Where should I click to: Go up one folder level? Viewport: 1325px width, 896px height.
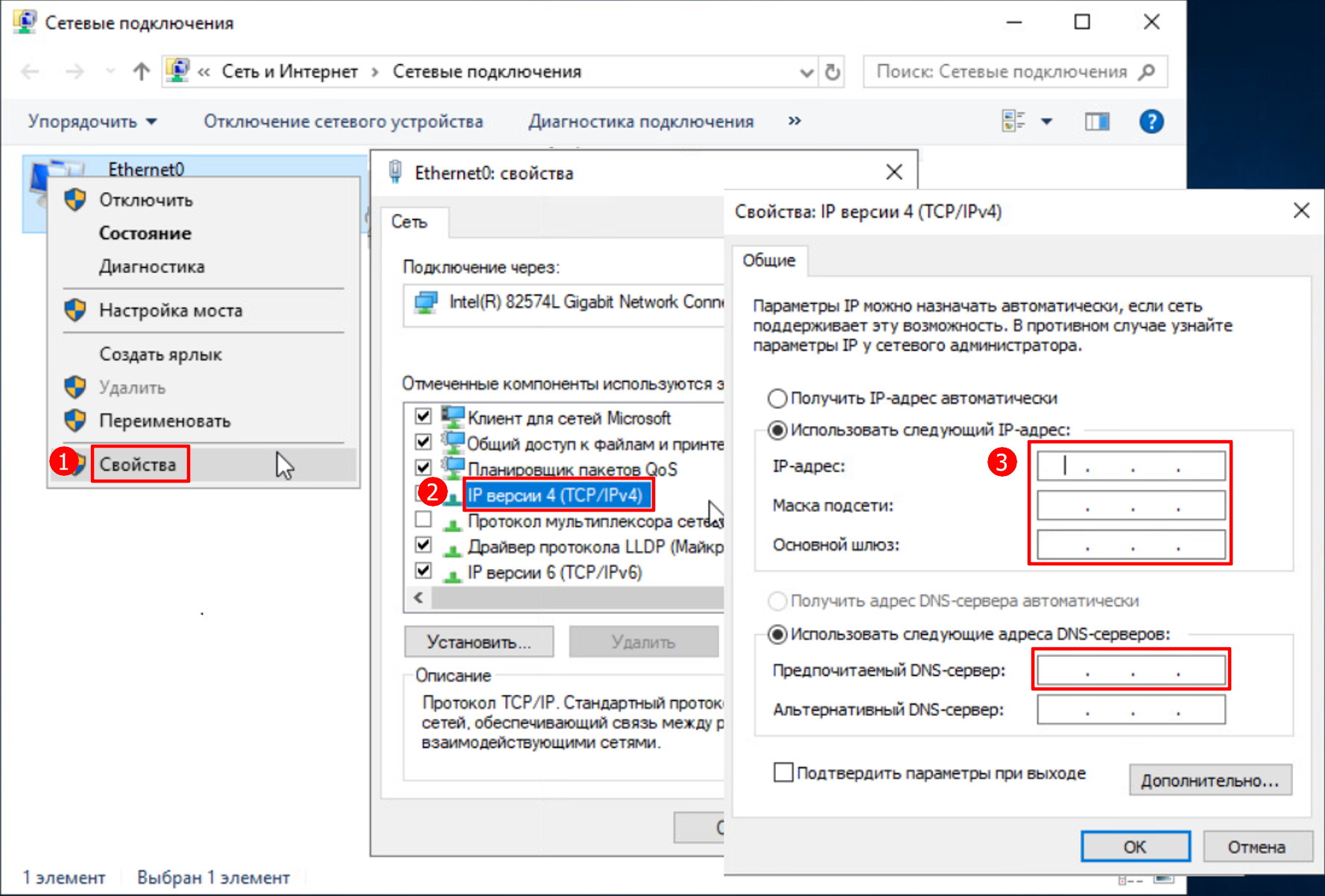tap(142, 72)
